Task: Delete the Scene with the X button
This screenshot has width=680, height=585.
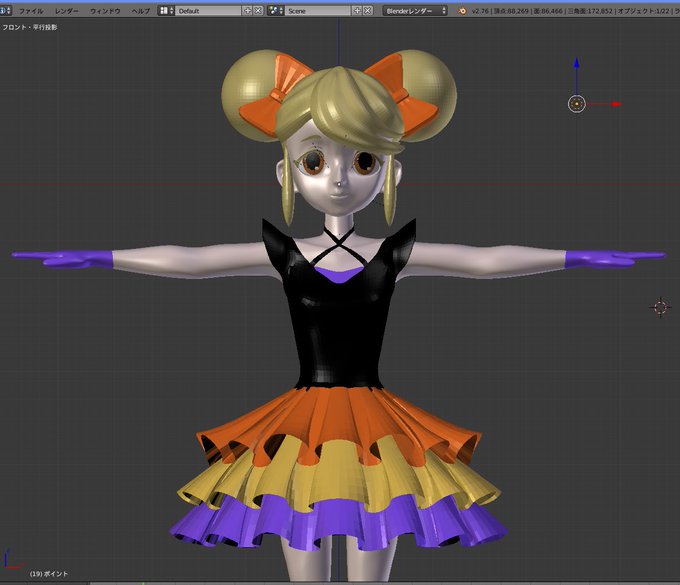Action: [368, 10]
